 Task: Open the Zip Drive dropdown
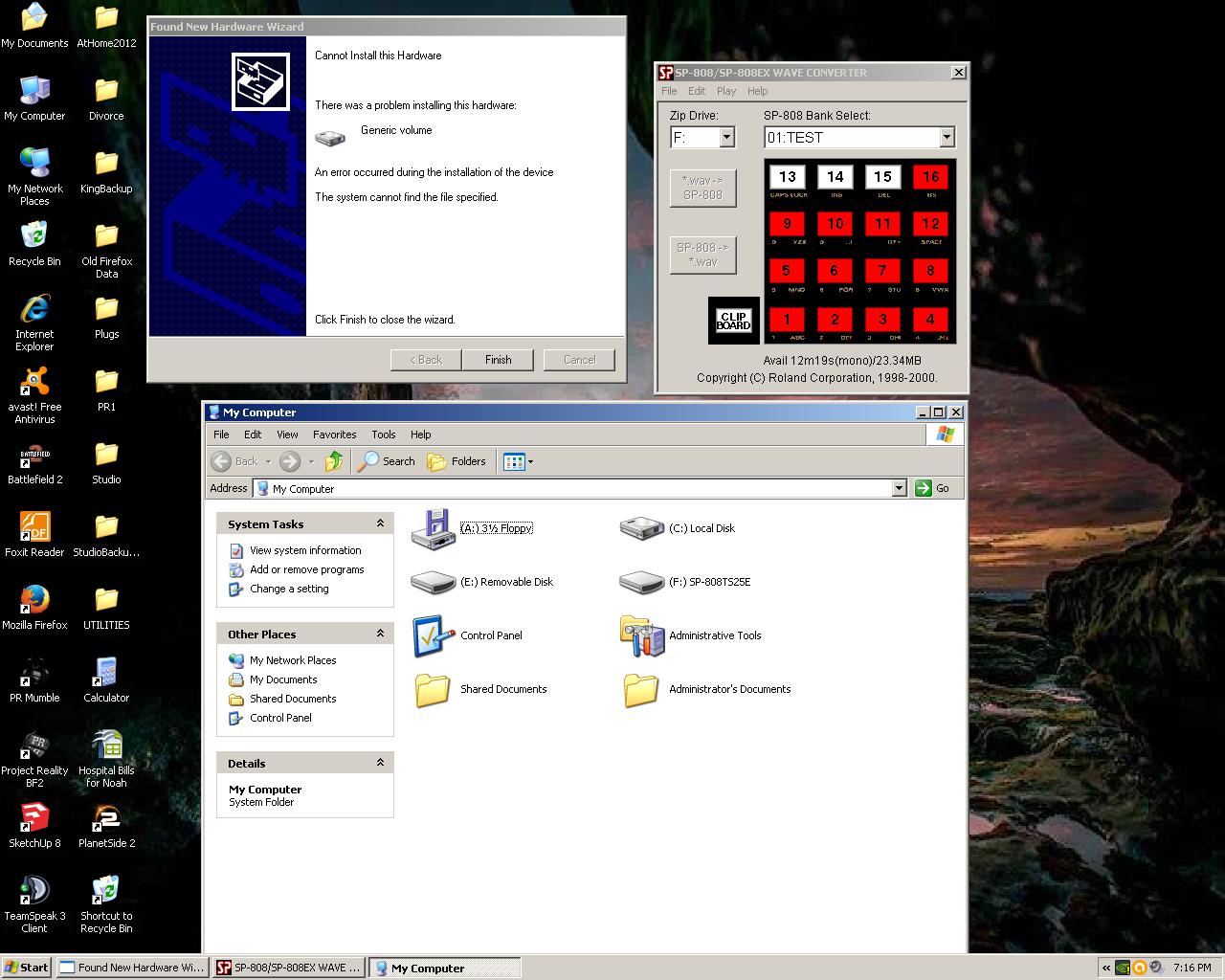click(726, 138)
